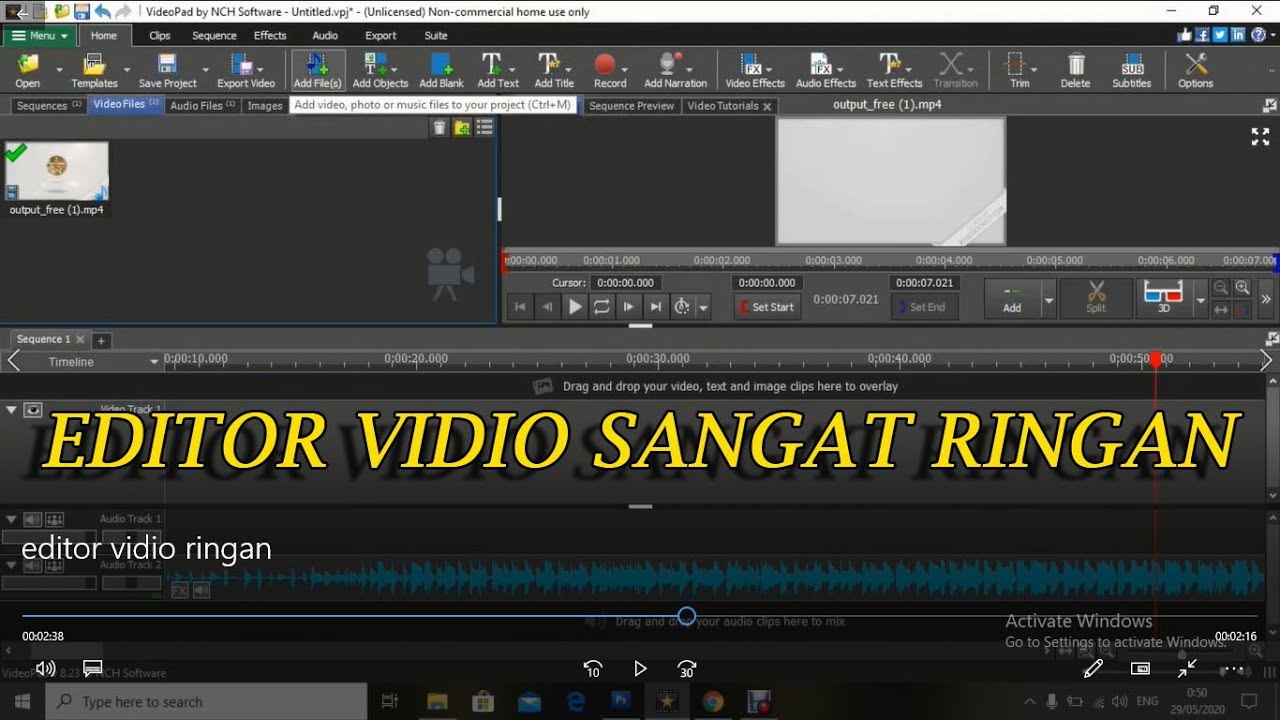Skip forward 30 seconds in player
This screenshot has width=1280, height=720.
click(687, 668)
